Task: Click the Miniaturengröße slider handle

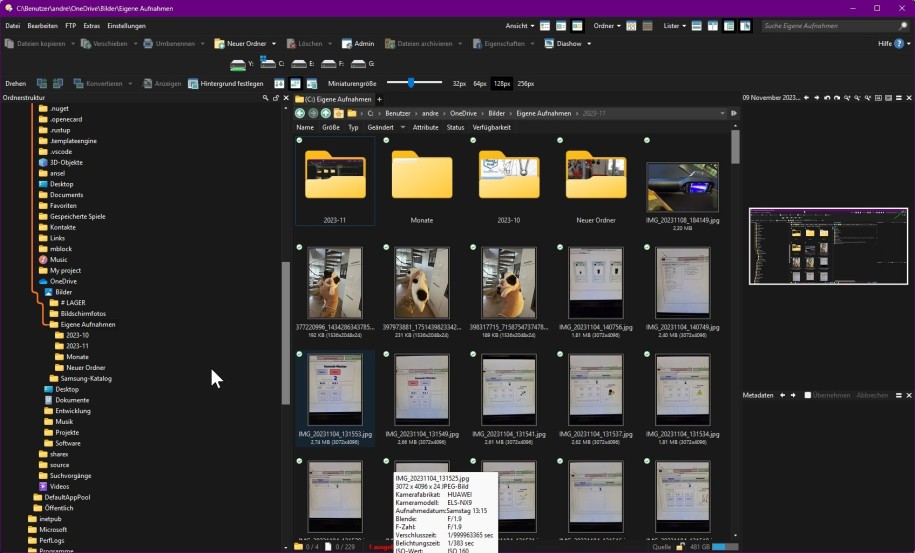Action: 411,83
